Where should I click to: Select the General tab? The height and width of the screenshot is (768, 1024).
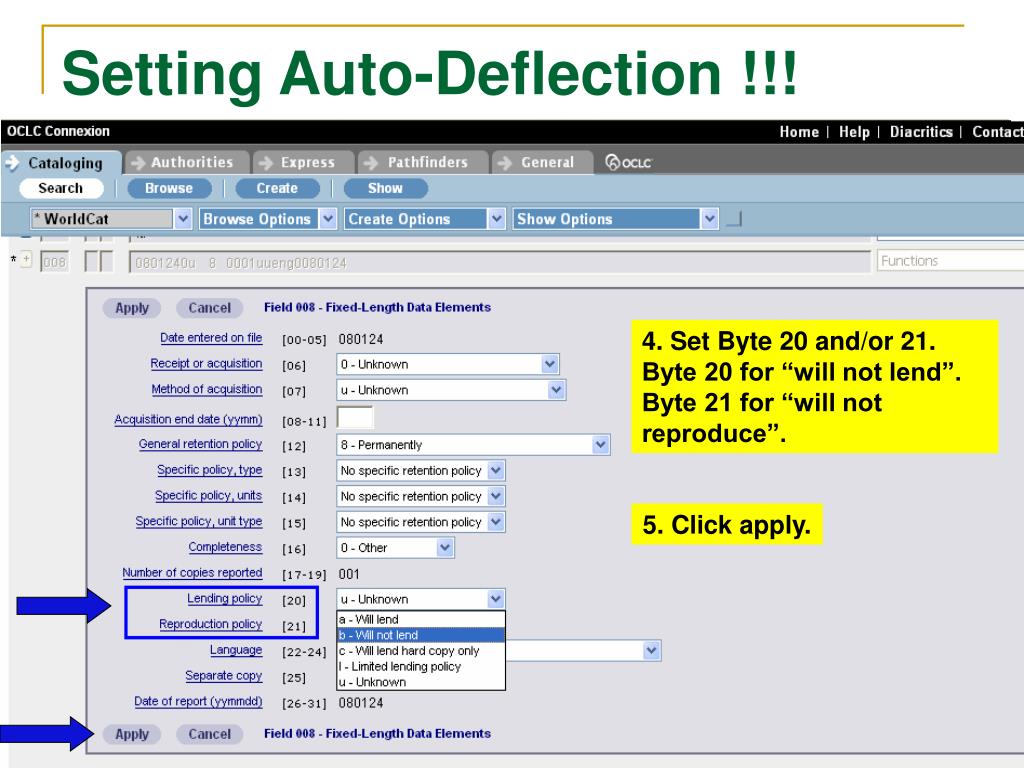click(x=542, y=163)
